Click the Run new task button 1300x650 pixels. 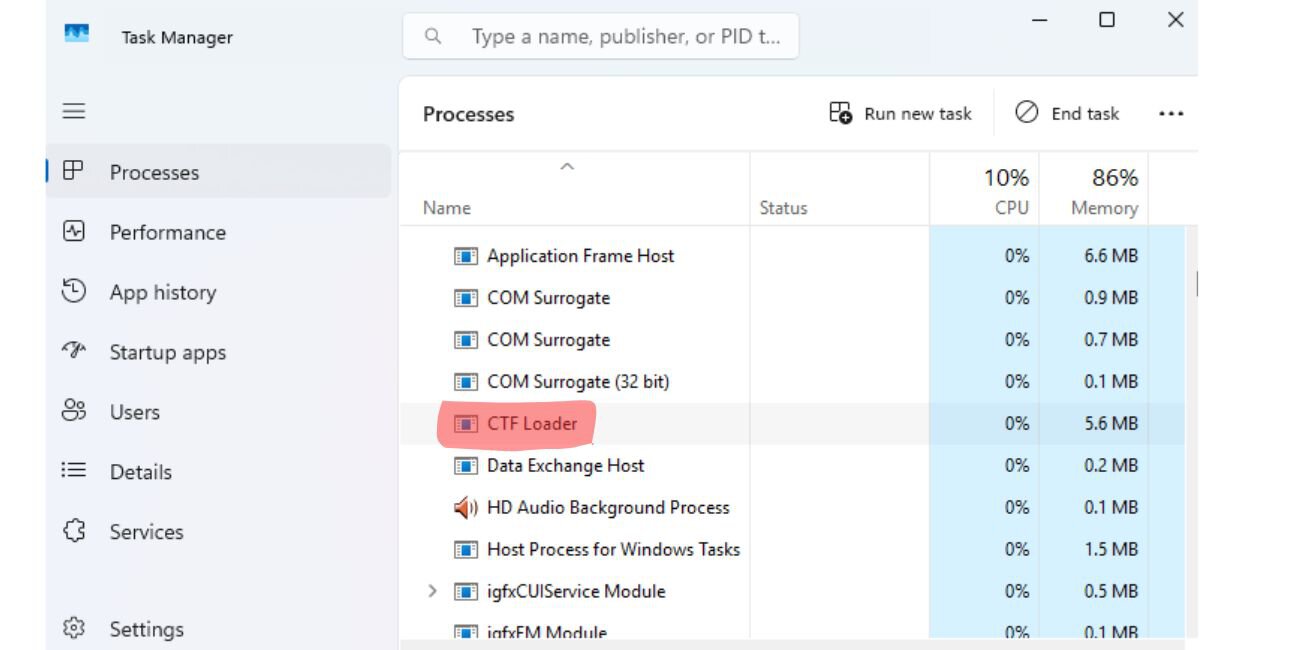click(900, 113)
